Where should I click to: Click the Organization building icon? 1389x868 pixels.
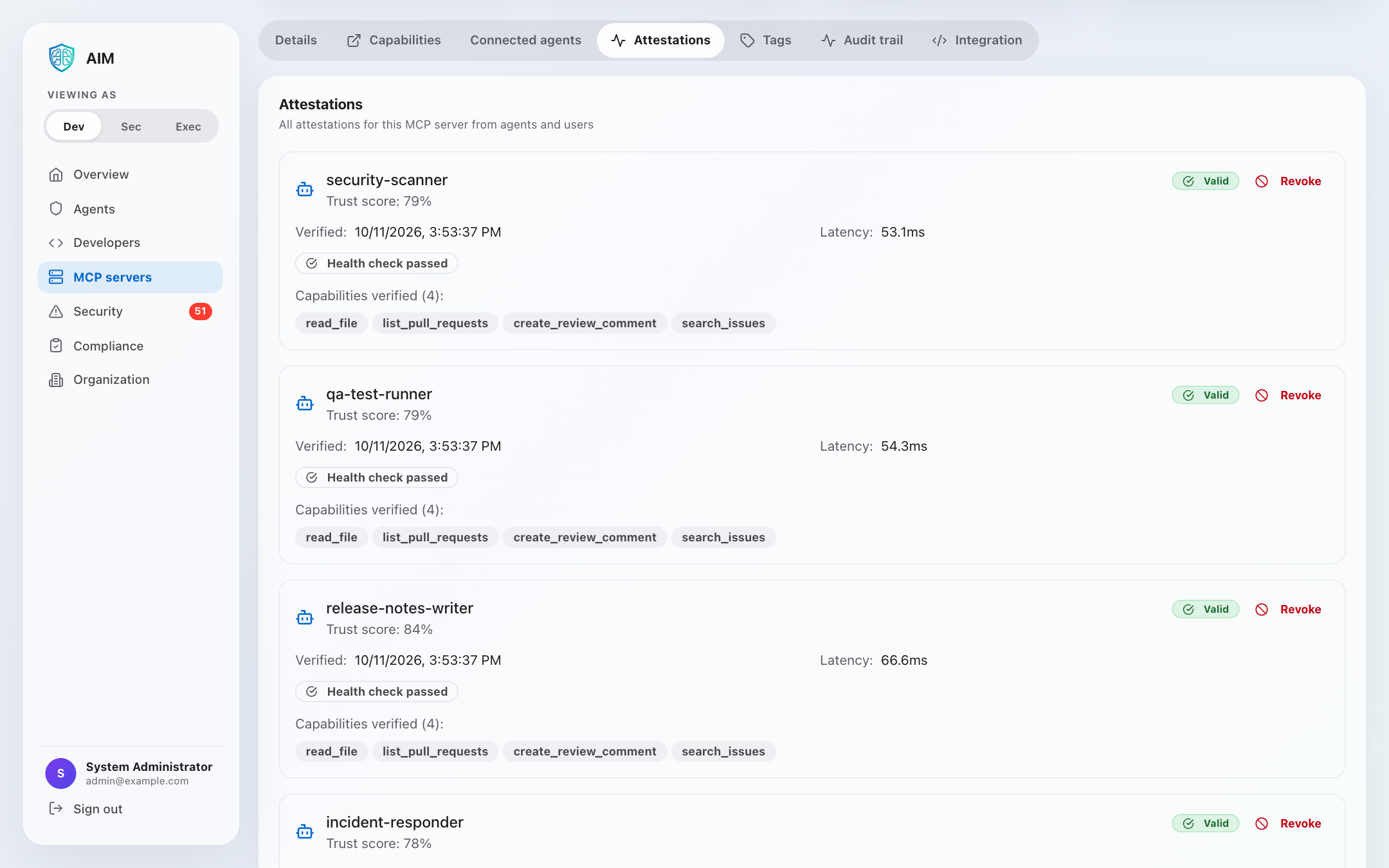56,379
